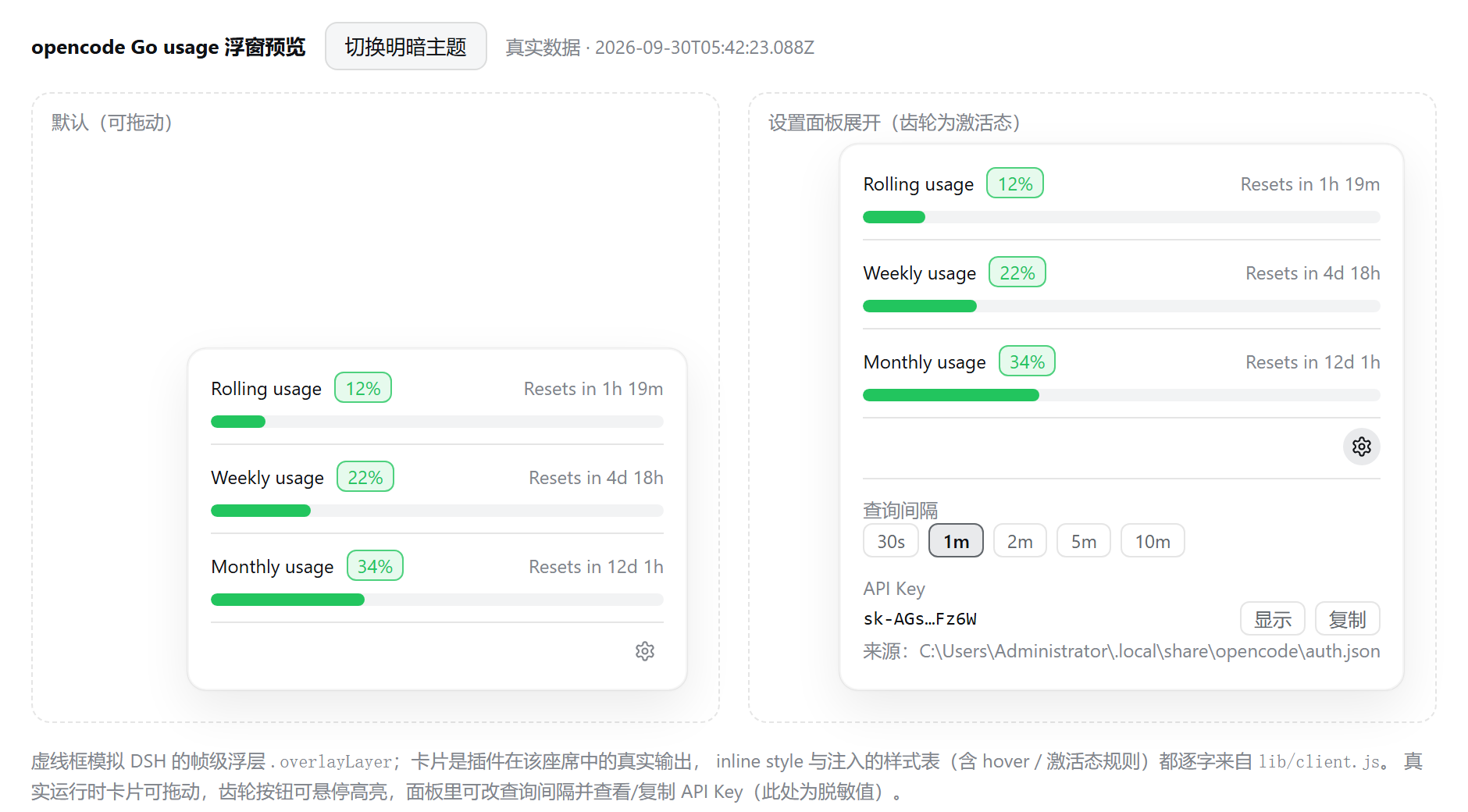Open settings gear in default card
Viewport: 1468px width, 812px height.
645,651
